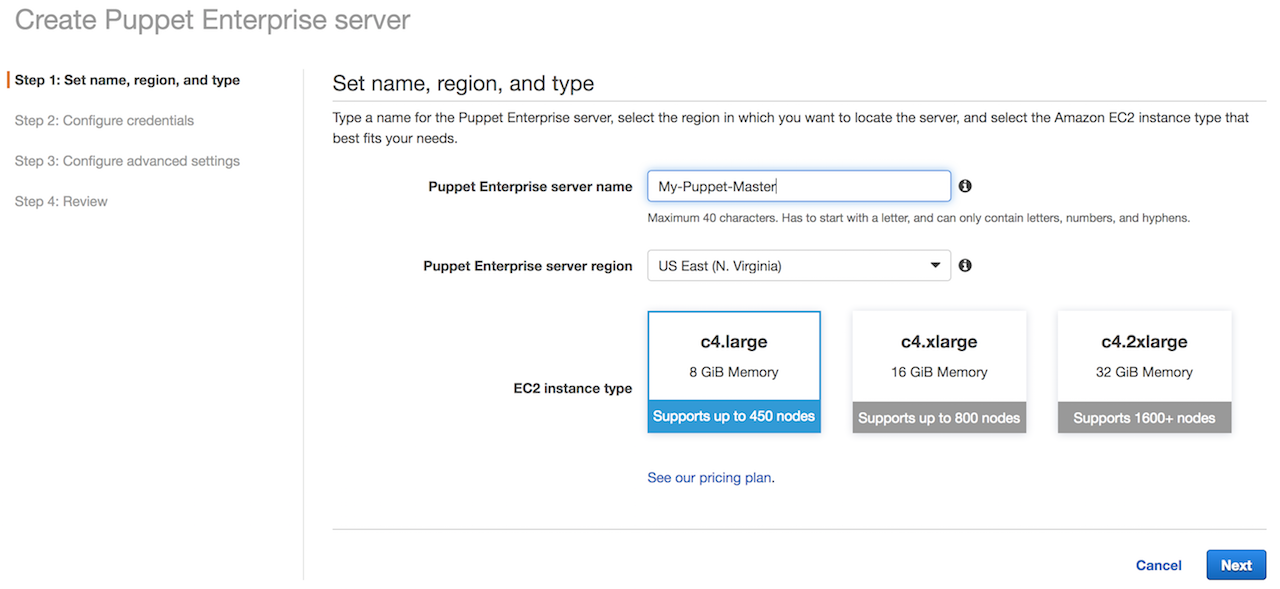Click the '8 GiB Memory' text
This screenshot has width=1280, height=589.
pyautogui.click(x=734, y=372)
